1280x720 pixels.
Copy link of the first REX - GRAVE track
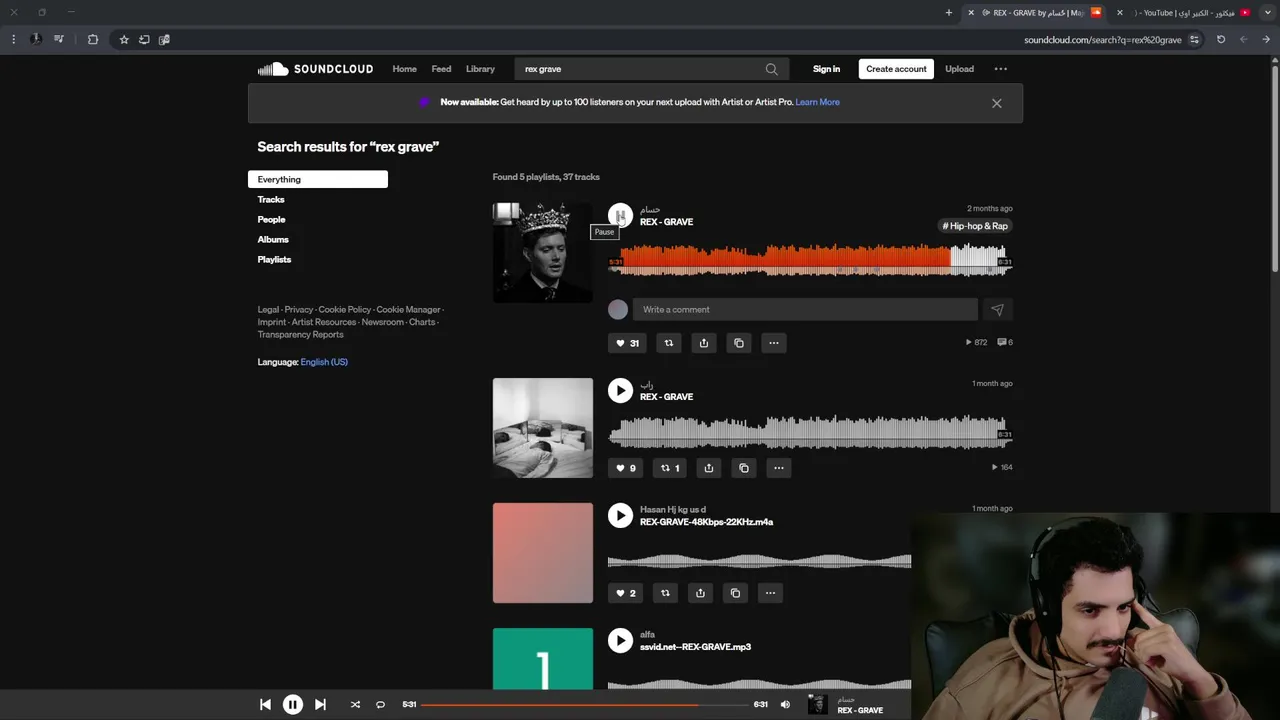click(739, 343)
